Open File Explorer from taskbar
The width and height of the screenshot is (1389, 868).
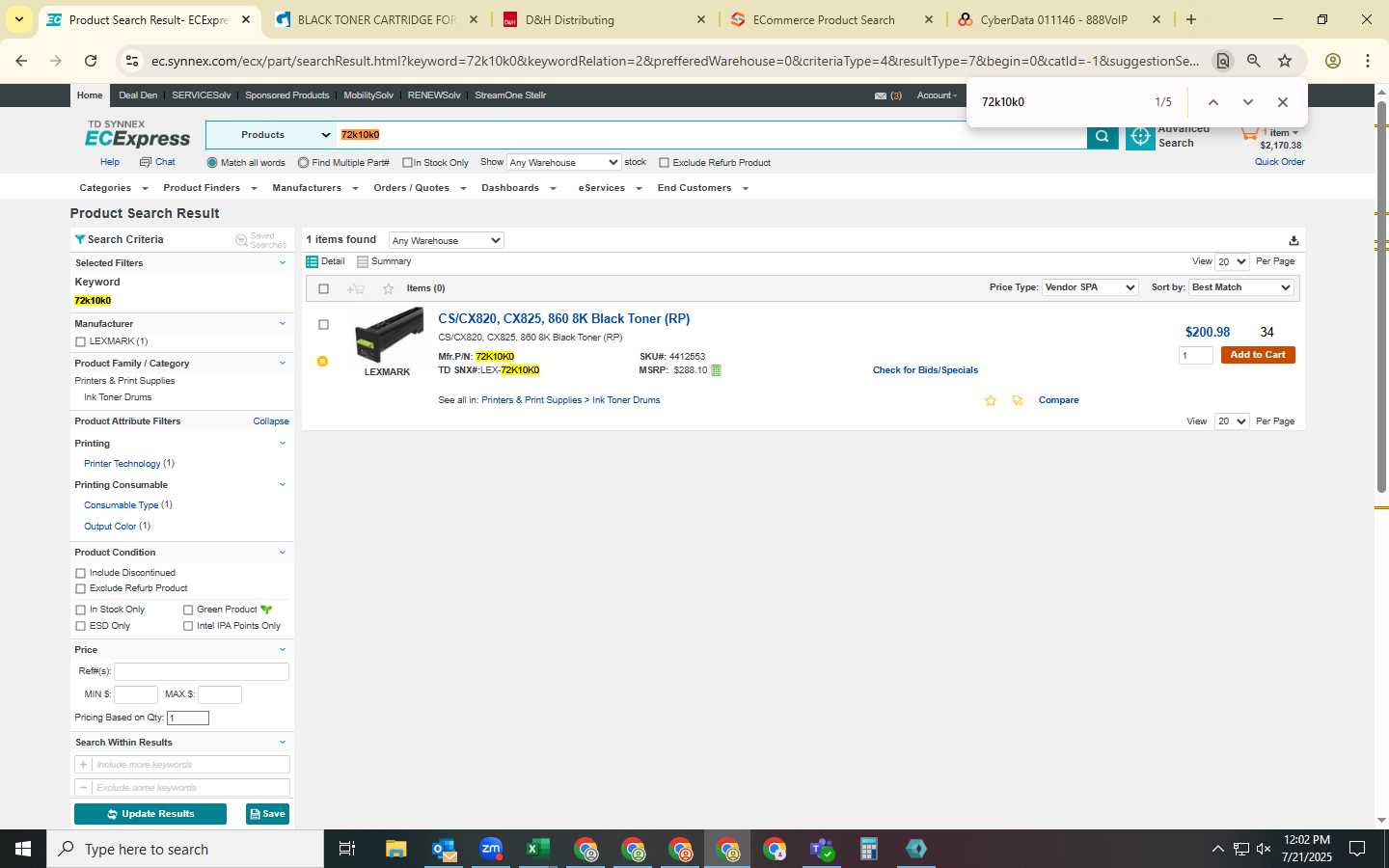click(x=396, y=849)
